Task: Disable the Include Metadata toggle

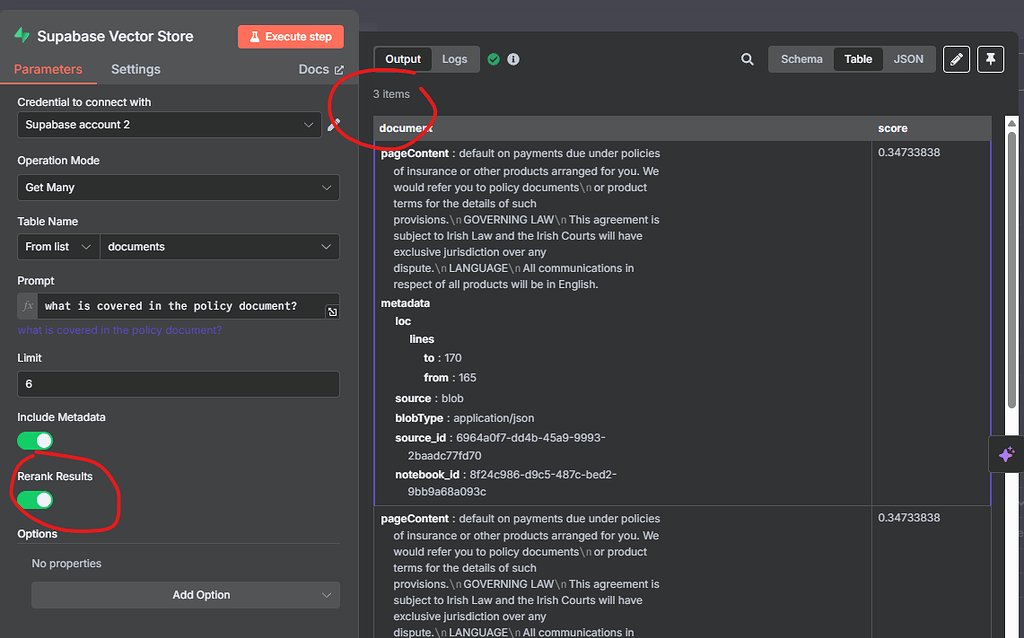Action: coord(35,440)
